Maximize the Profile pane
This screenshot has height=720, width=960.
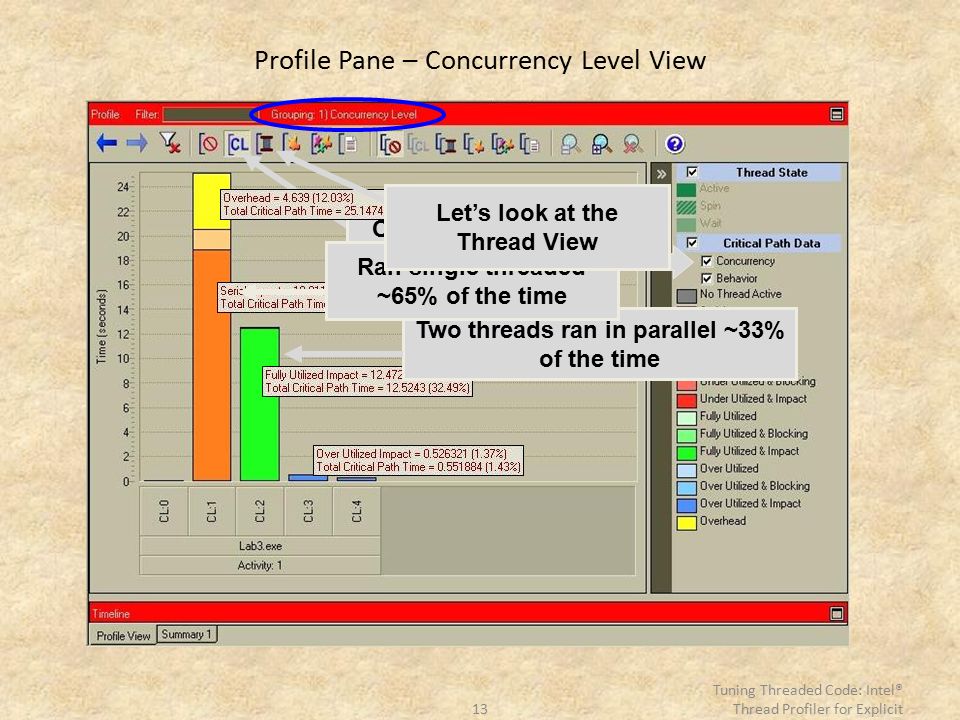(x=836, y=114)
